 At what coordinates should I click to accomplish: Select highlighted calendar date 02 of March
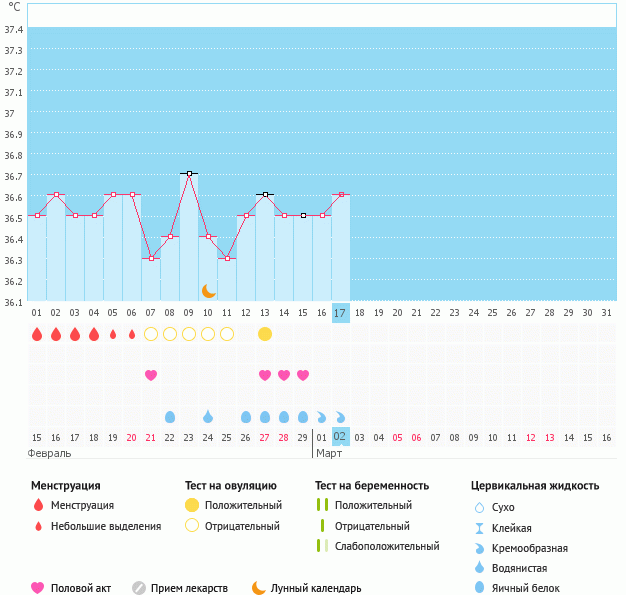tap(340, 437)
